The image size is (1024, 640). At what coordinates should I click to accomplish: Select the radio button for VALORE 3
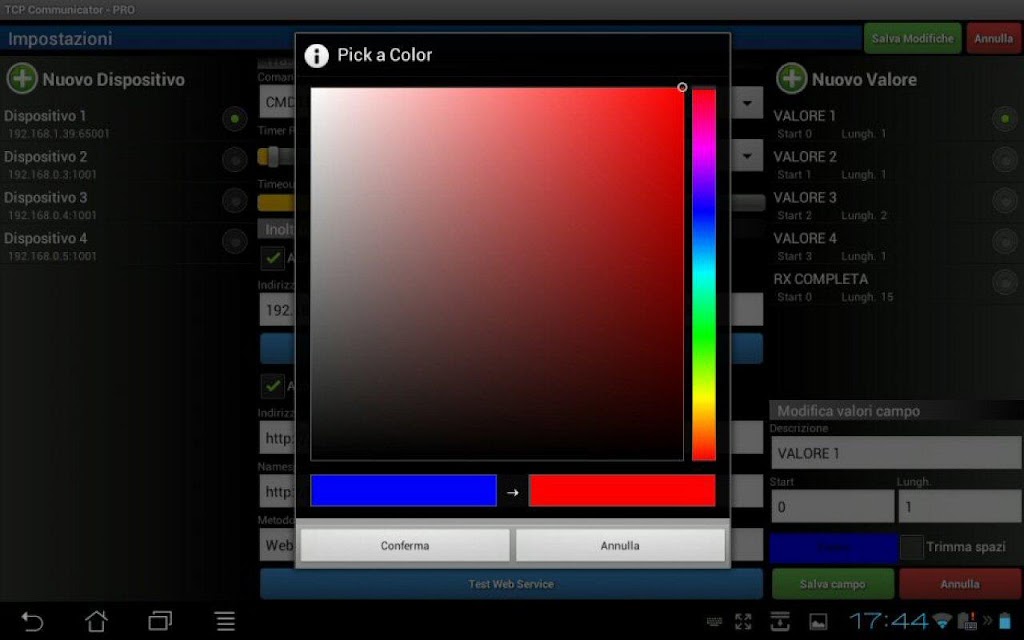(1004, 200)
